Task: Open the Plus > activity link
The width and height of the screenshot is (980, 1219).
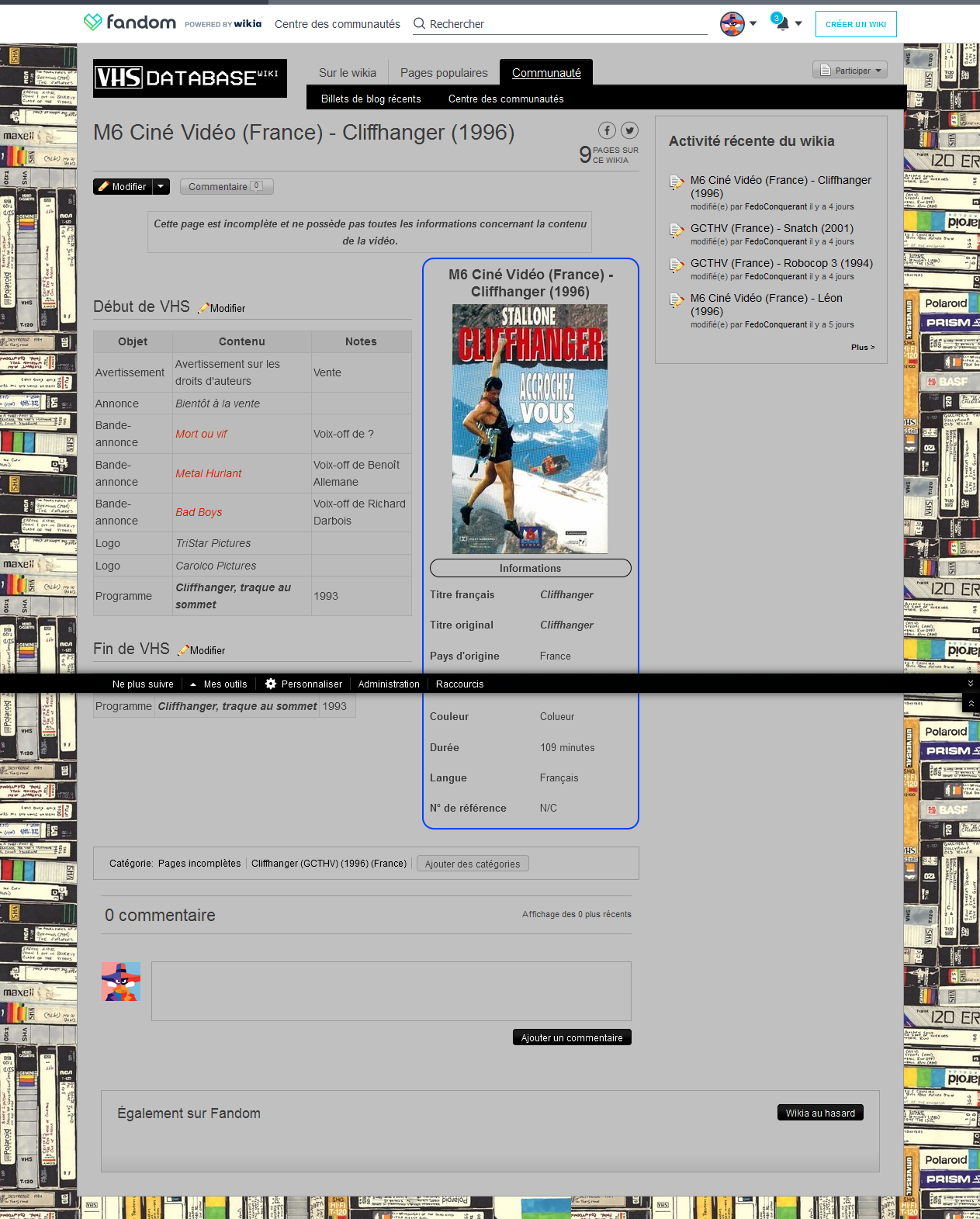Action: pos(863,347)
